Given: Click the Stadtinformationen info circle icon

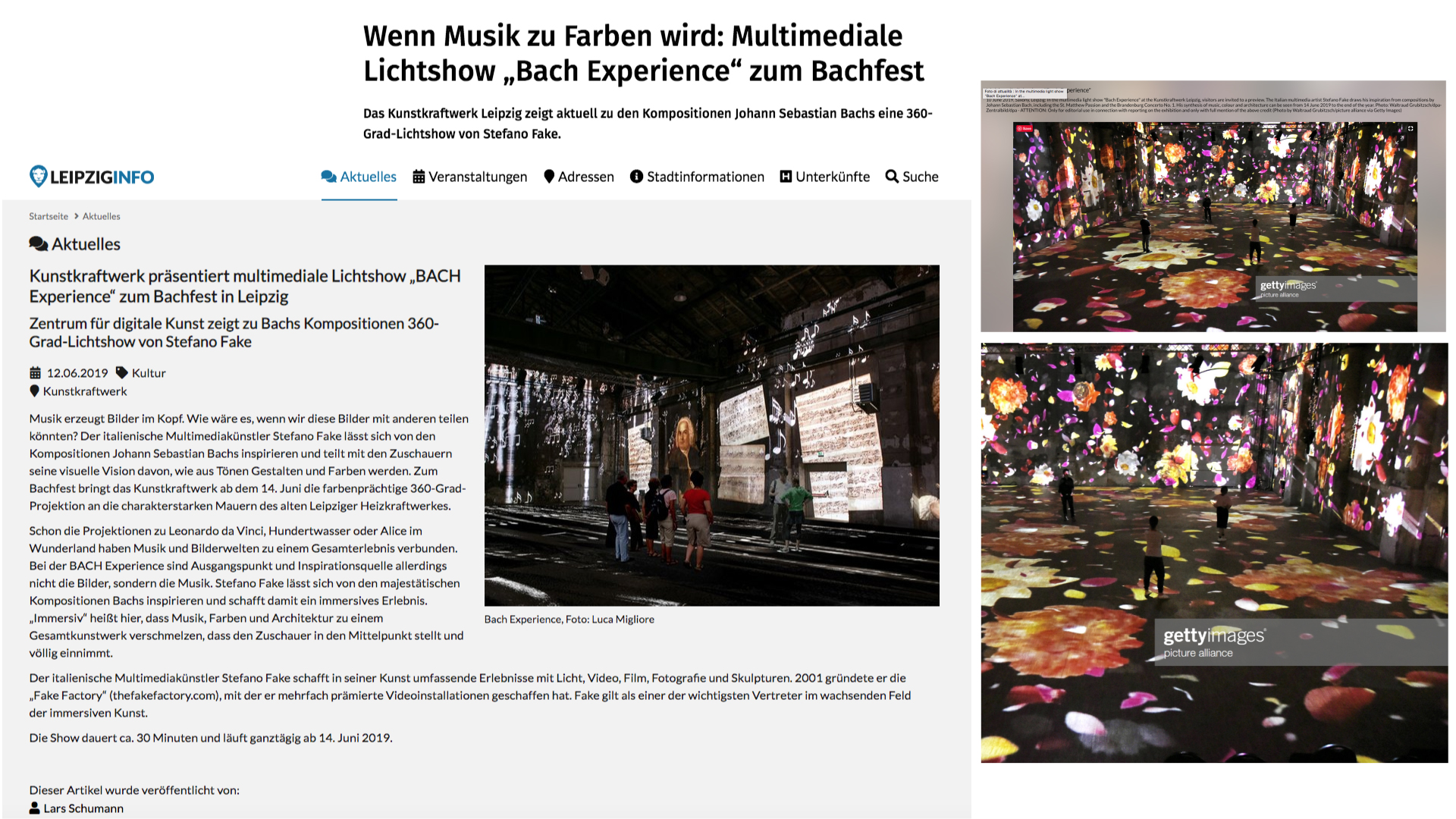Looking at the screenshot, I should pyautogui.click(x=636, y=177).
